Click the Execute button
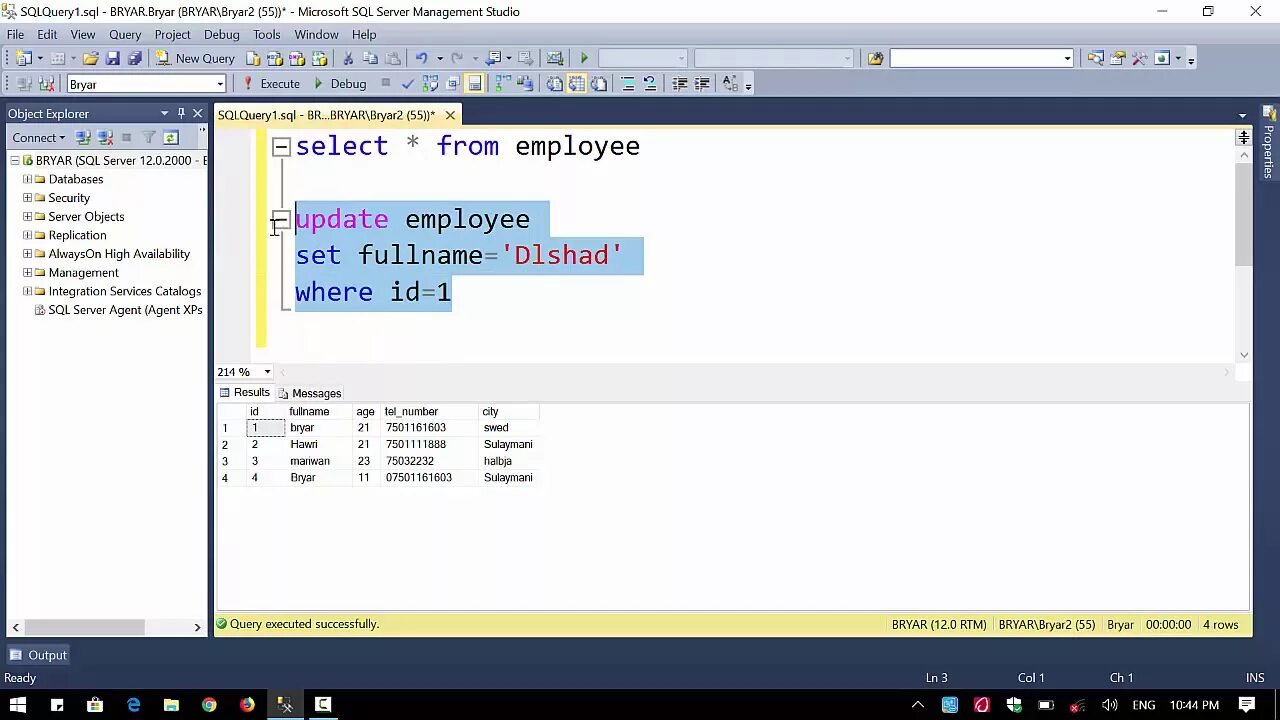The image size is (1280, 720). coord(271,84)
